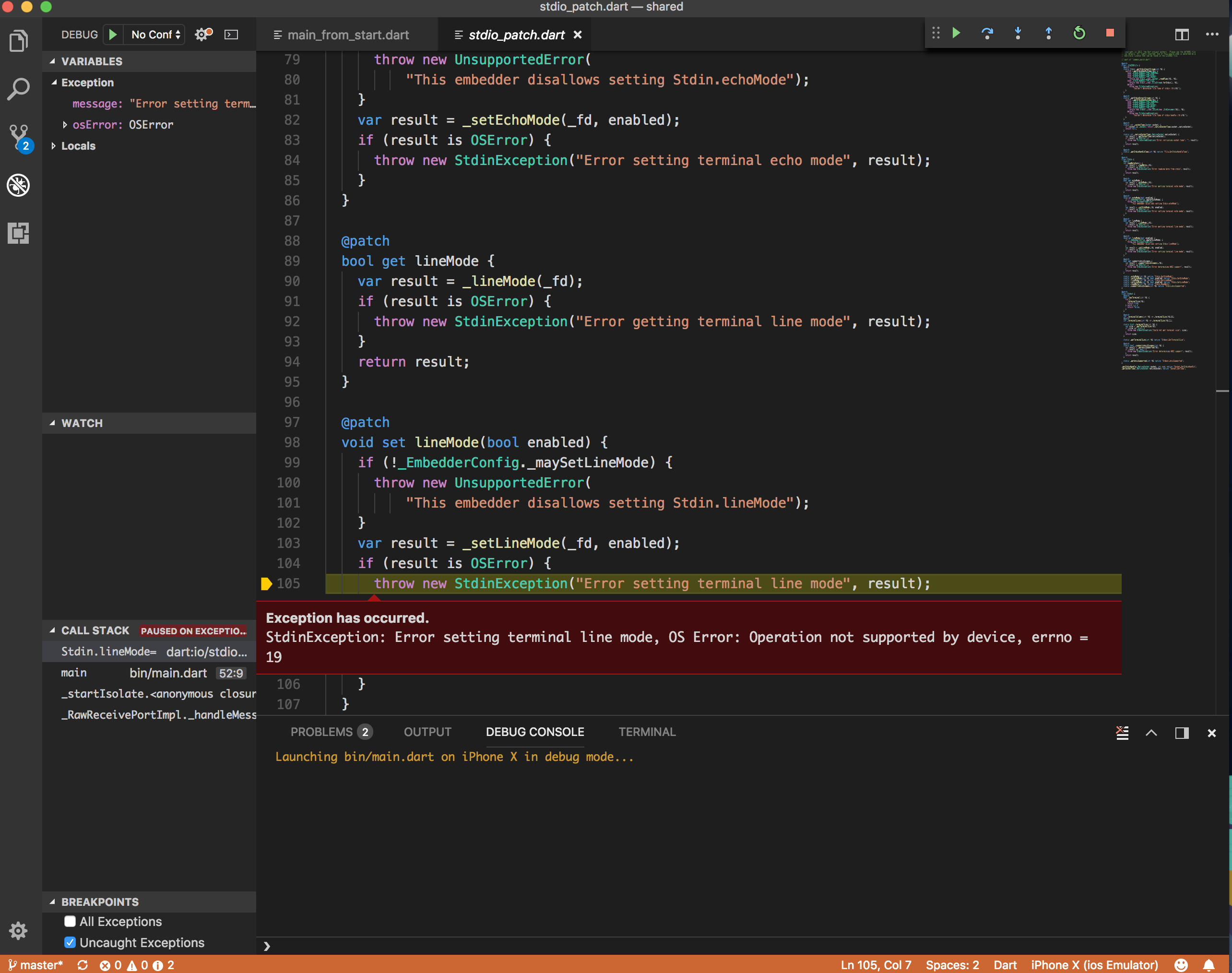1232x973 pixels.
Task: Open the Terminal tab in the panel
Action: coord(647,732)
